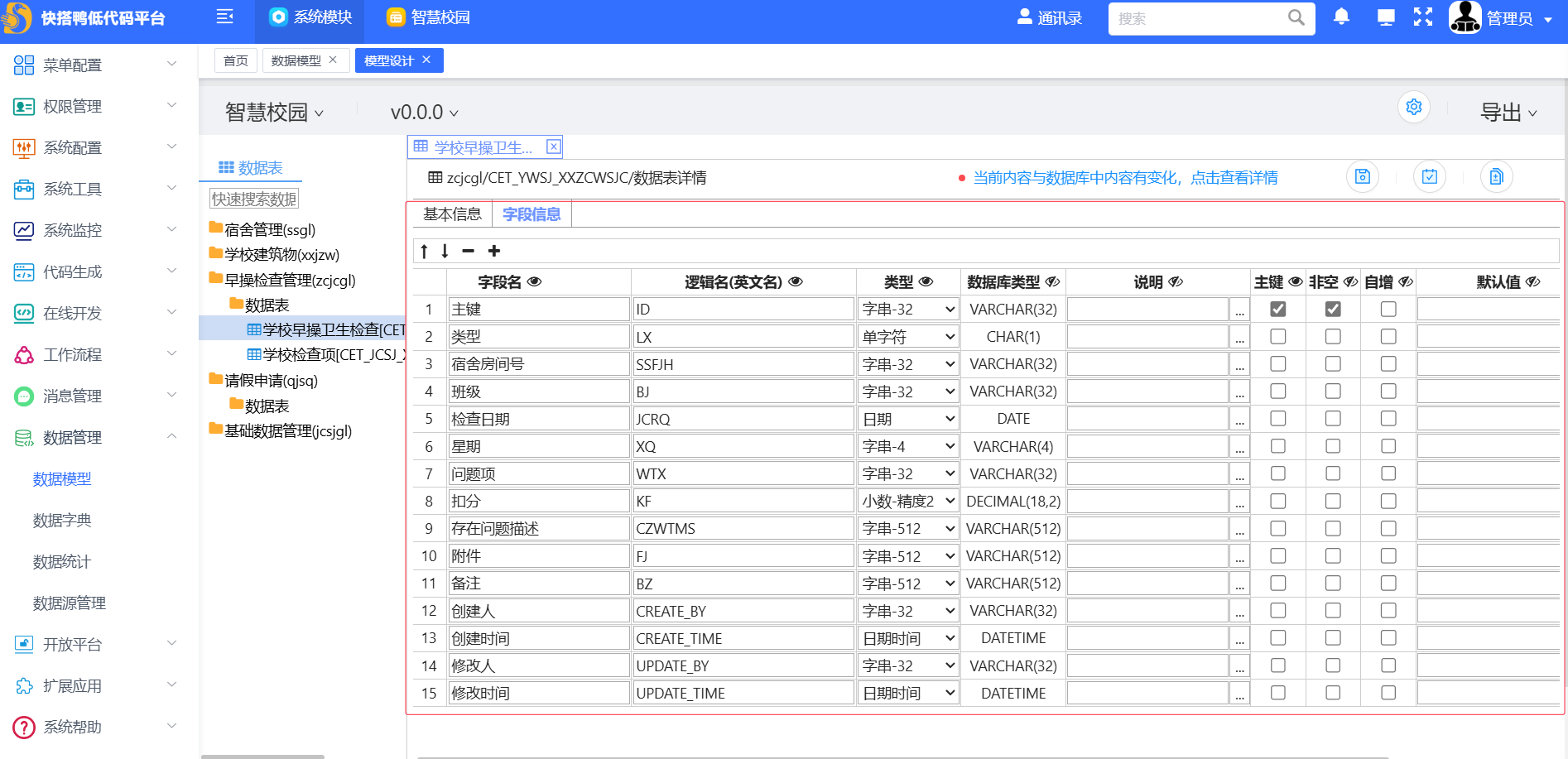This screenshot has height=759, width=1568.
Task: Select the 基础数据管理(jcsjgl) folder
Action: click(281, 430)
